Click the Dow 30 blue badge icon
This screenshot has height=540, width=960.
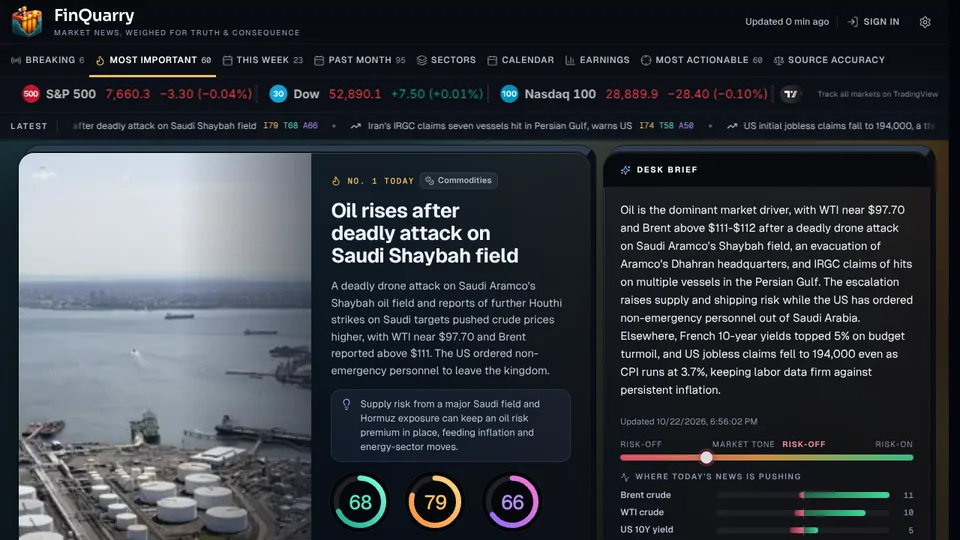point(278,94)
